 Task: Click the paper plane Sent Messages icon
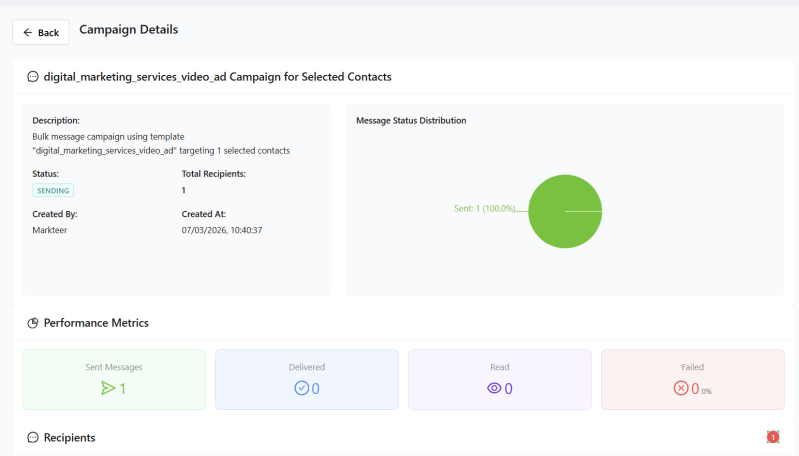pyautogui.click(x=108, y=388)
